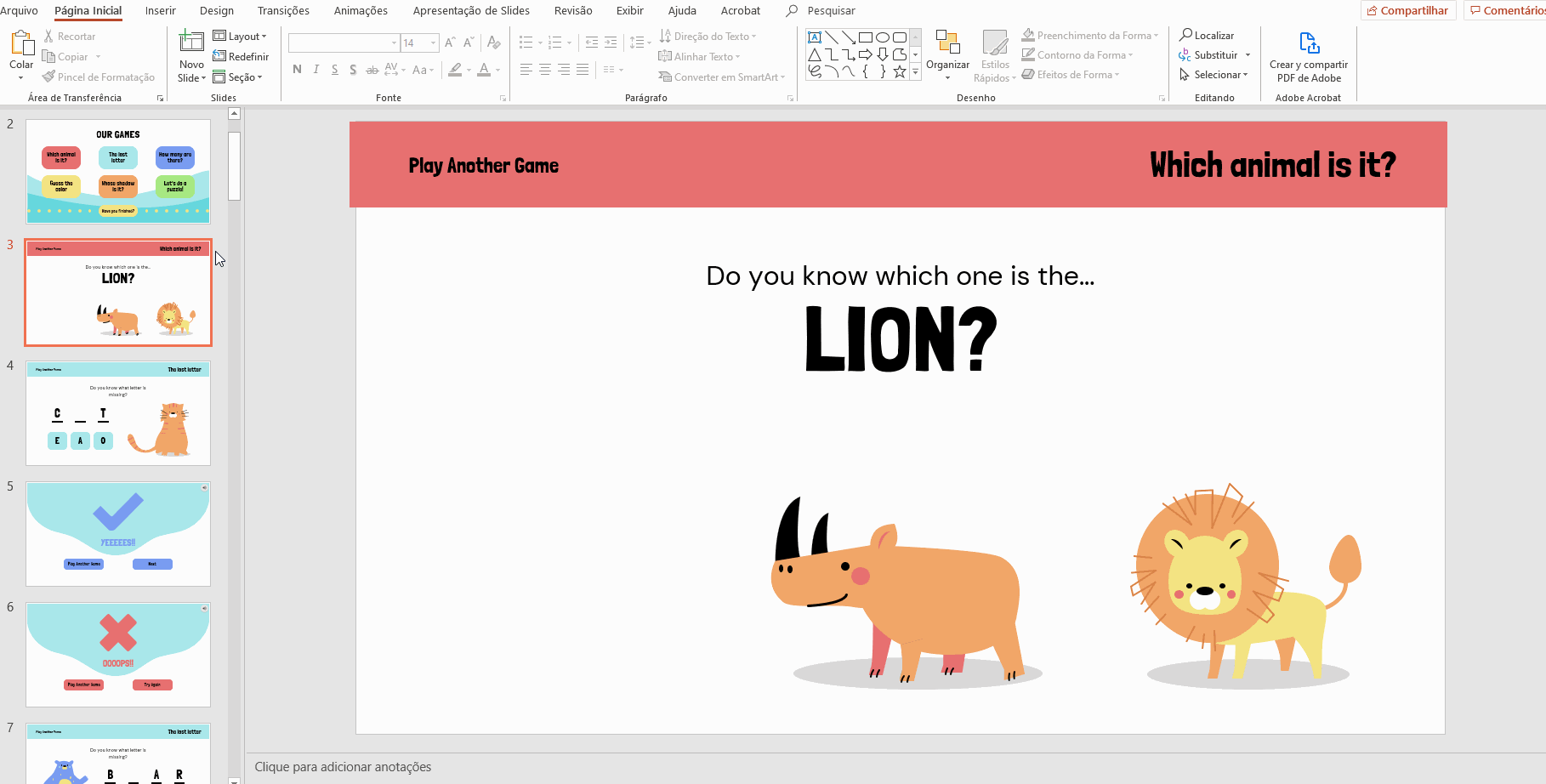Open the Apresentação de Slides tab
1546x784 pixels.
[x=471, y=10]
